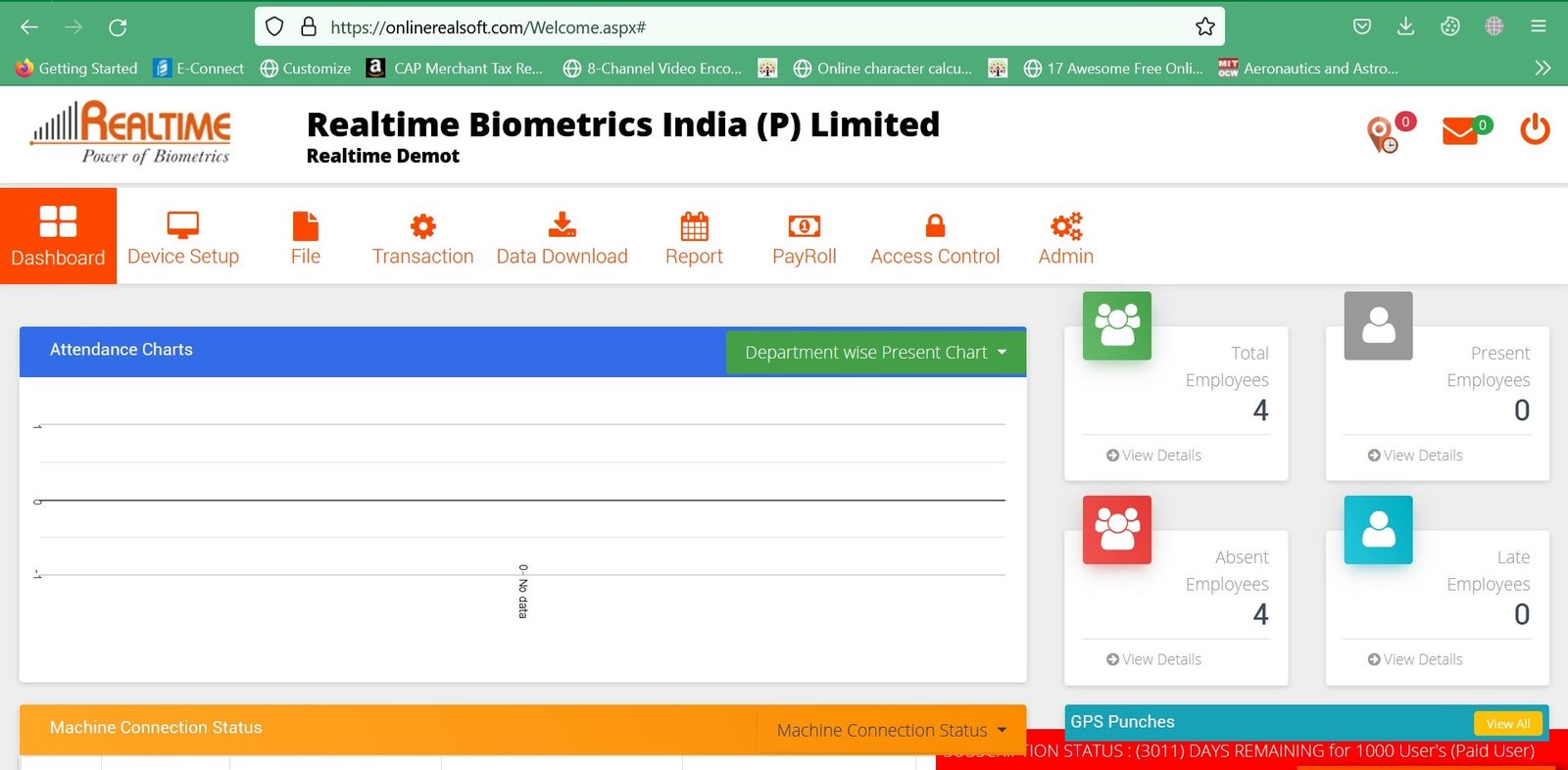
Task: Open the PayRoll menu
Action: 805,238
